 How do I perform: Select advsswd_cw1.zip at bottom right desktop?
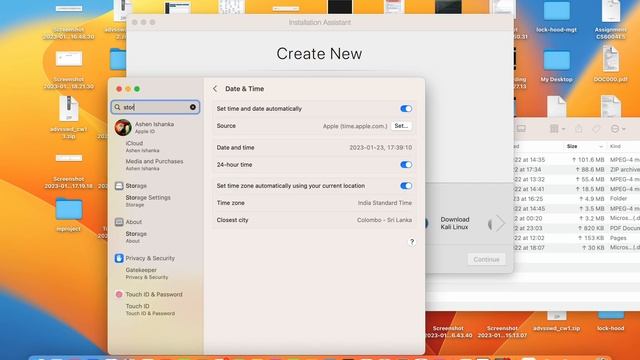(x=557, y=322)
